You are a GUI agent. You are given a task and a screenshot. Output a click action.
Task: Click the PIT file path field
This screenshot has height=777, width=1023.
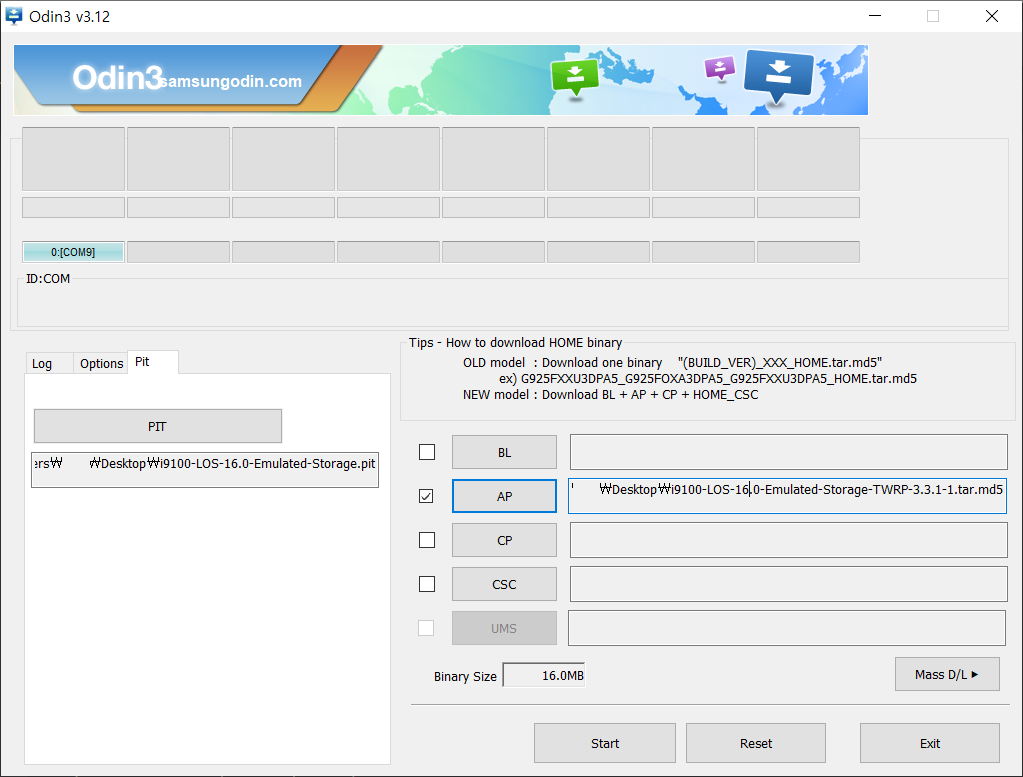pyautogui.click(x=205, y=470)
